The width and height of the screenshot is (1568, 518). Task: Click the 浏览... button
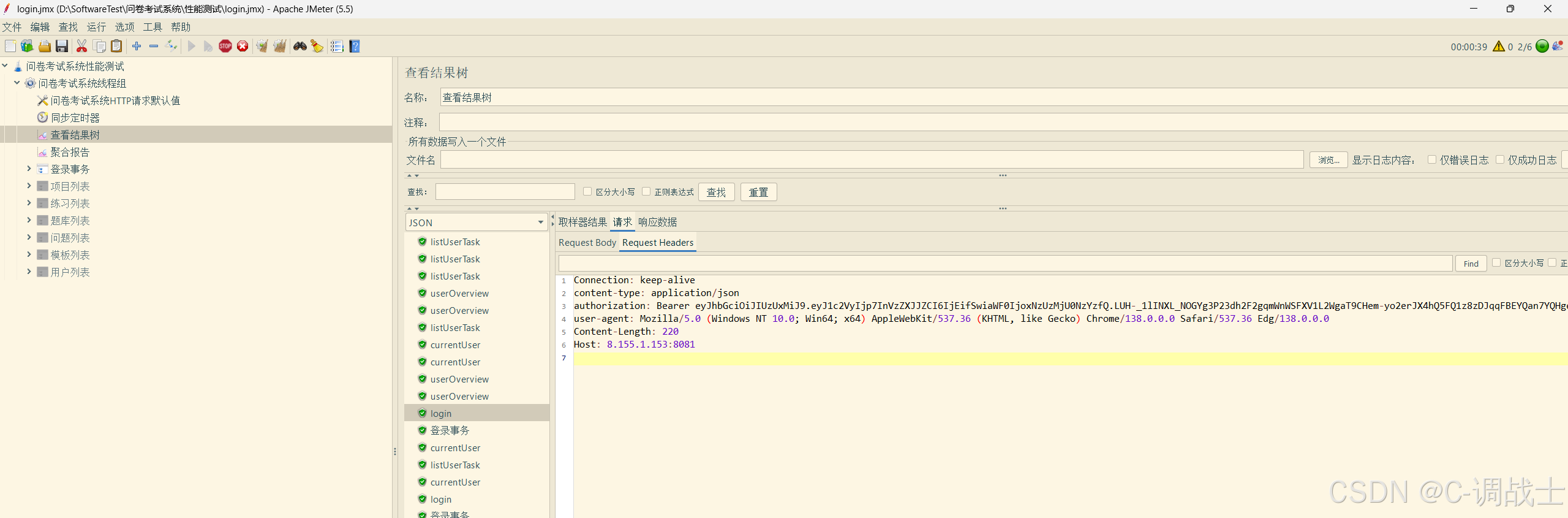click(1329, 160)
